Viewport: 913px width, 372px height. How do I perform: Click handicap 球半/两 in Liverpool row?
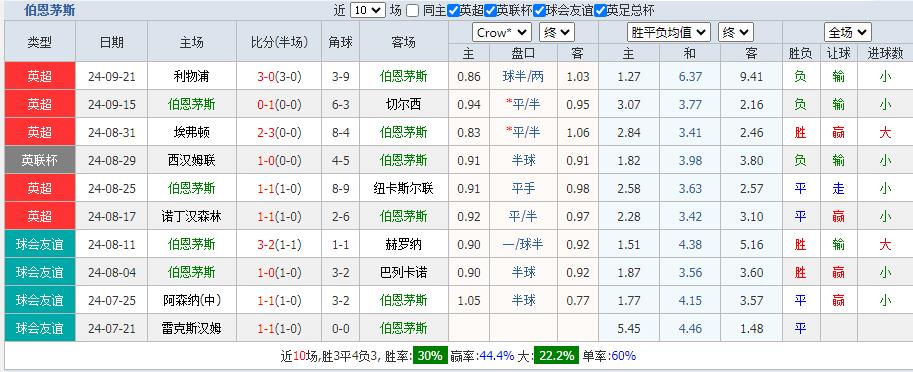click(523, 76)
